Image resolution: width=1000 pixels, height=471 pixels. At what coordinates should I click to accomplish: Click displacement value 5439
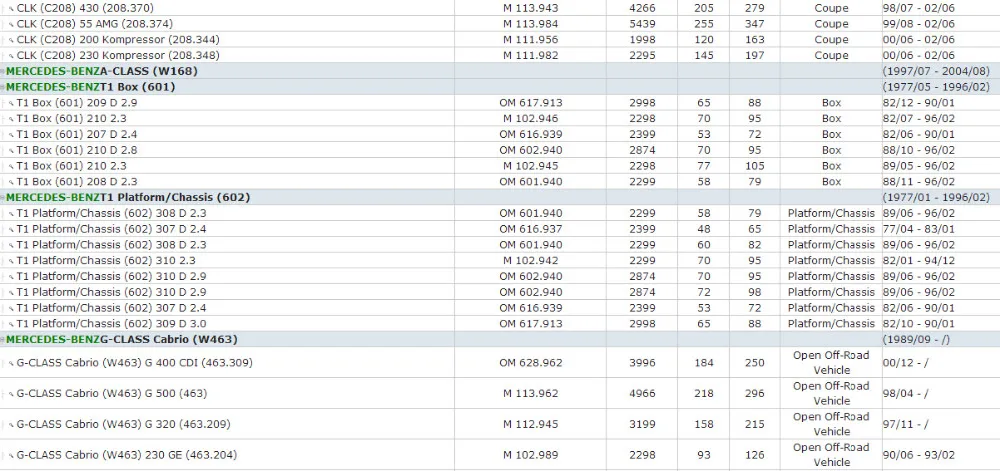click(642, 24)
